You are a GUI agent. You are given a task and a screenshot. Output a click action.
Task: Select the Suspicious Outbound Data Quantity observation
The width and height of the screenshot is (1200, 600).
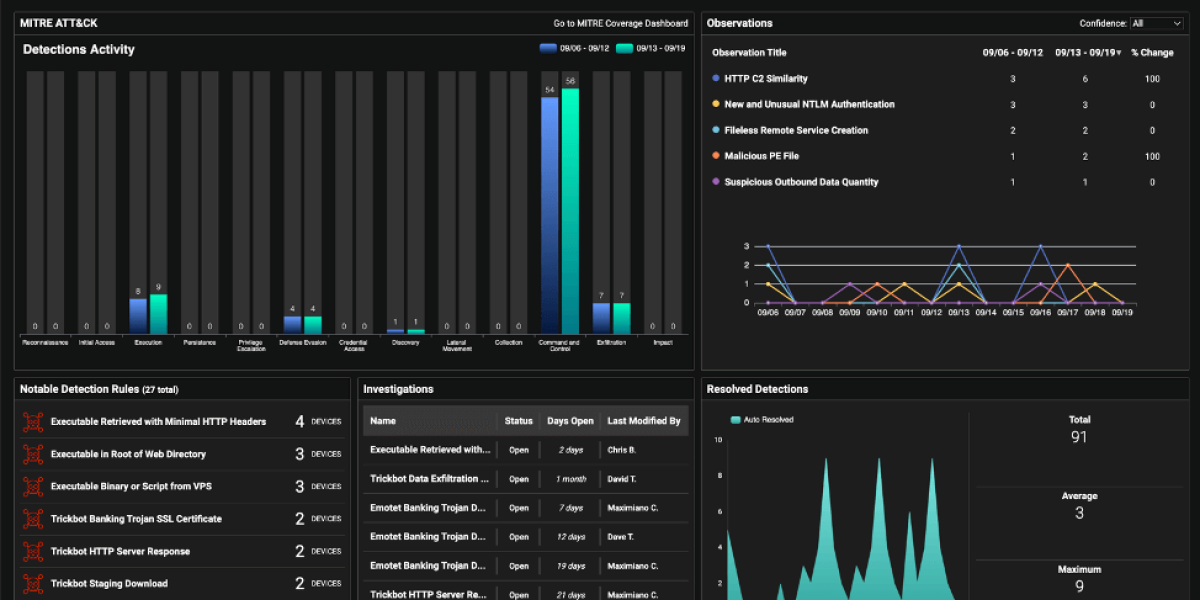click(x=802, y=182)
